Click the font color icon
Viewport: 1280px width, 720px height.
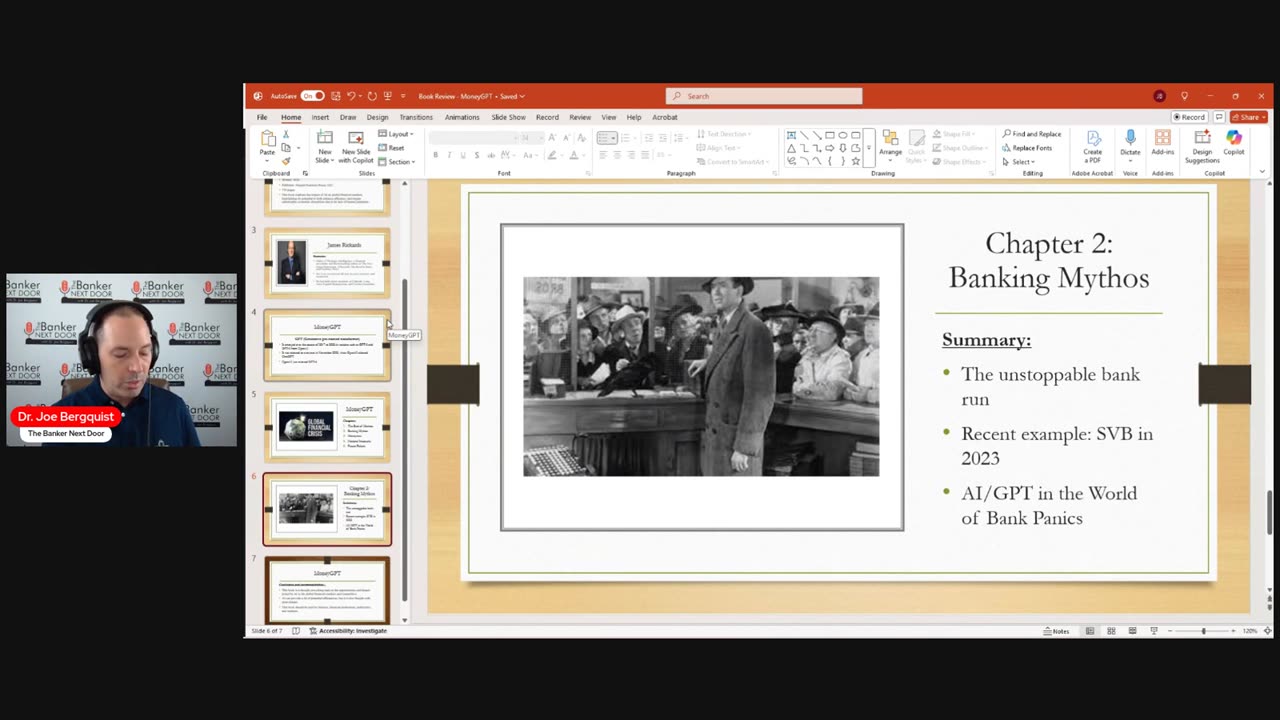[573, 155]
